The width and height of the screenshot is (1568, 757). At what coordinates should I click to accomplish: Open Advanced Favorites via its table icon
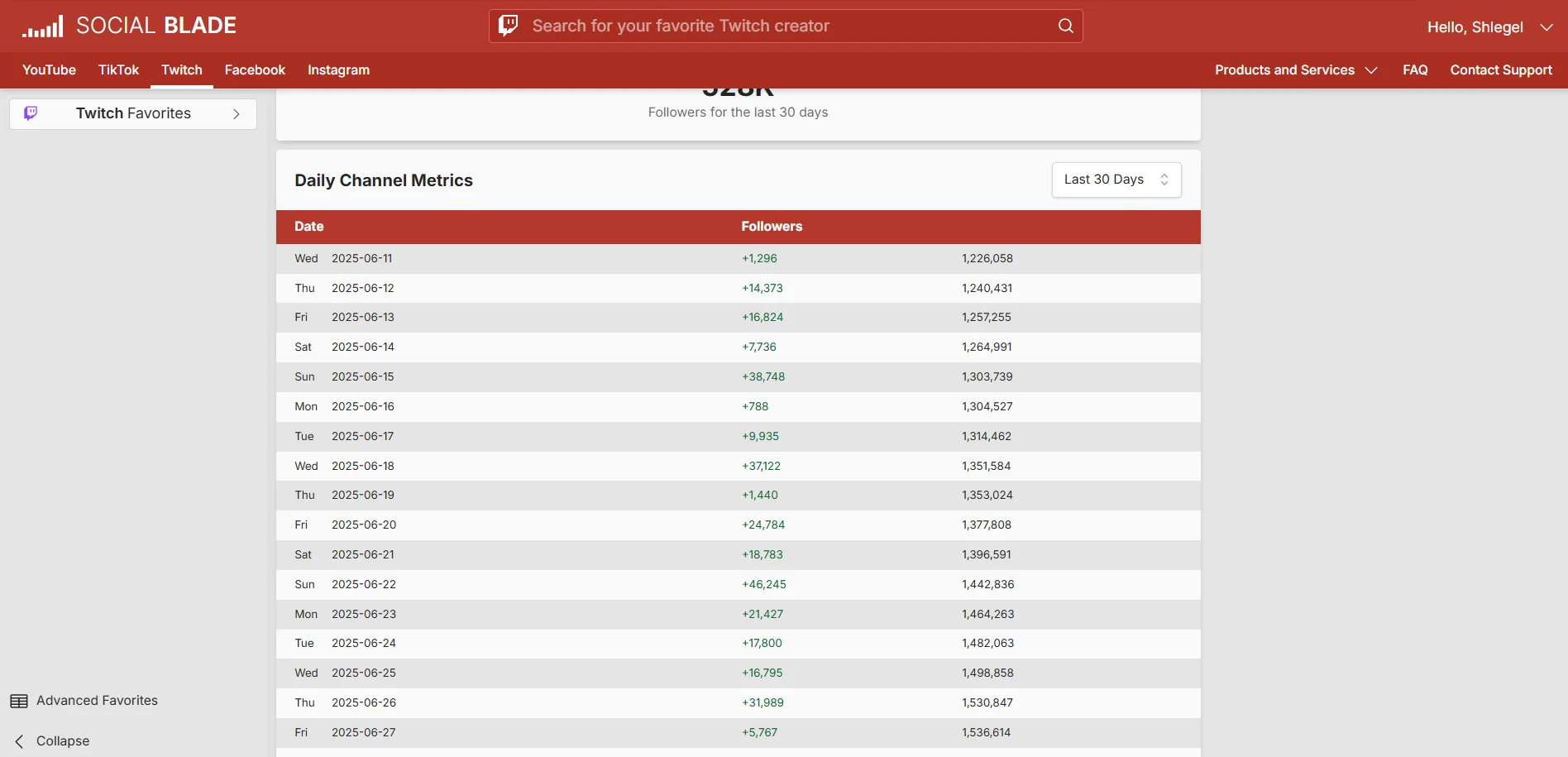click(x=20, y=700)
